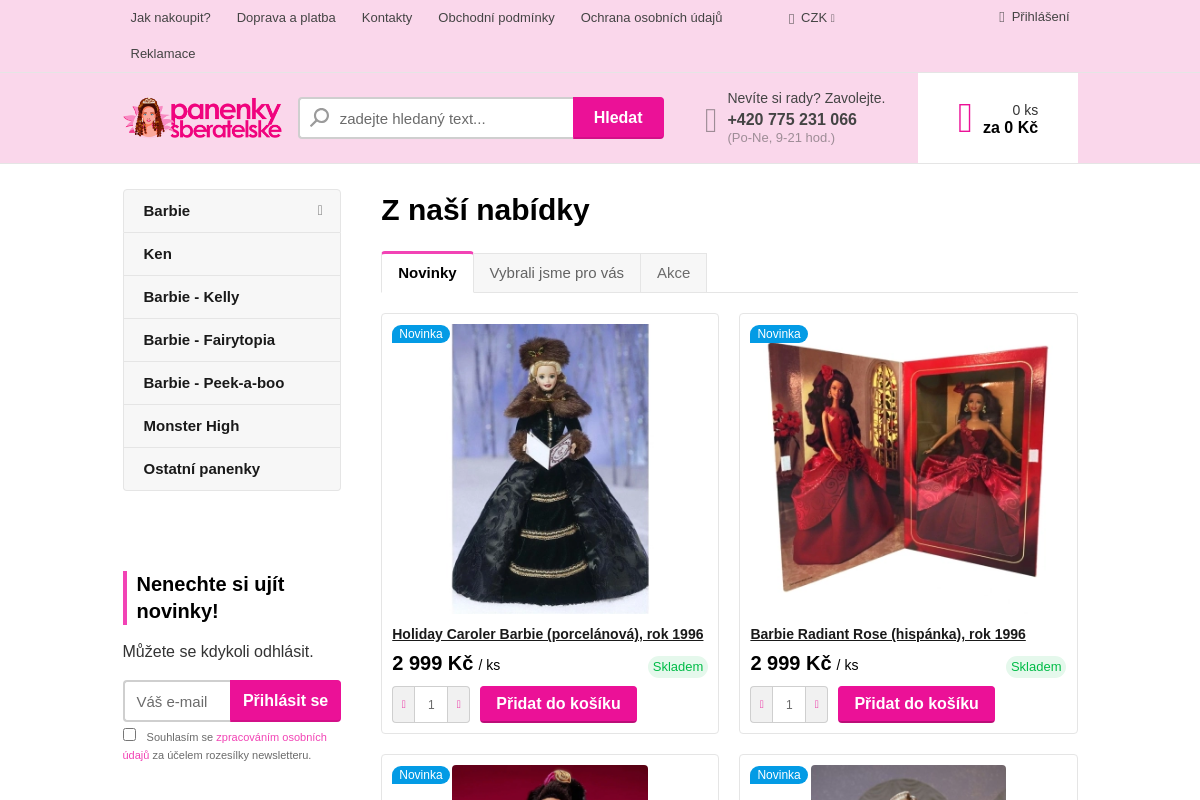
Task: Select the Vybrali jsme pro vás tab
Action: 557,272
